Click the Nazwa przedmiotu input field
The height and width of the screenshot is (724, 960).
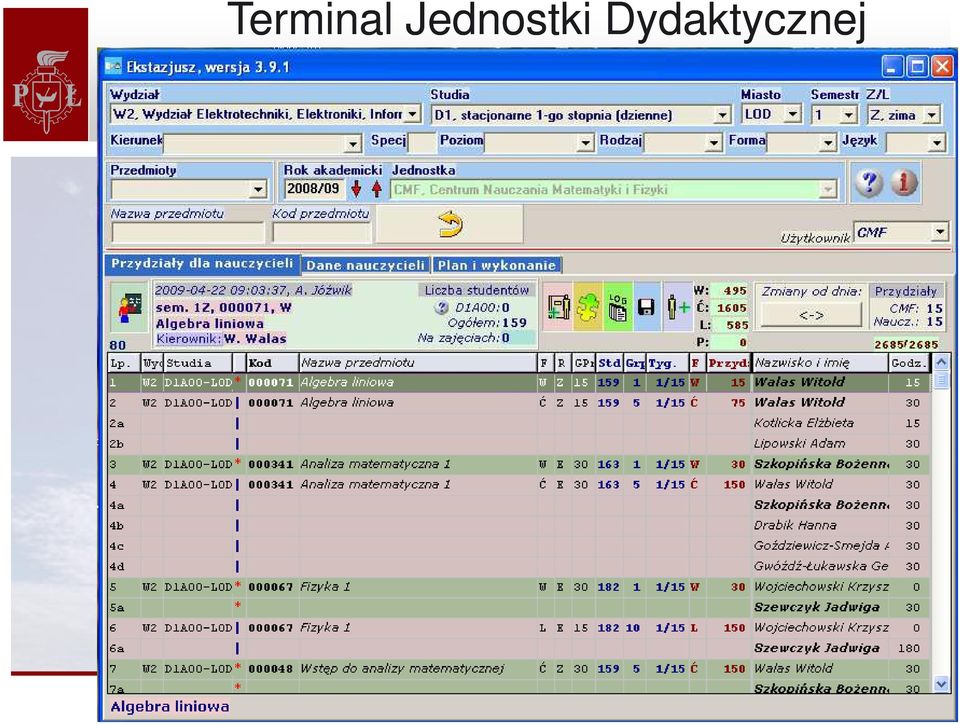187,233
